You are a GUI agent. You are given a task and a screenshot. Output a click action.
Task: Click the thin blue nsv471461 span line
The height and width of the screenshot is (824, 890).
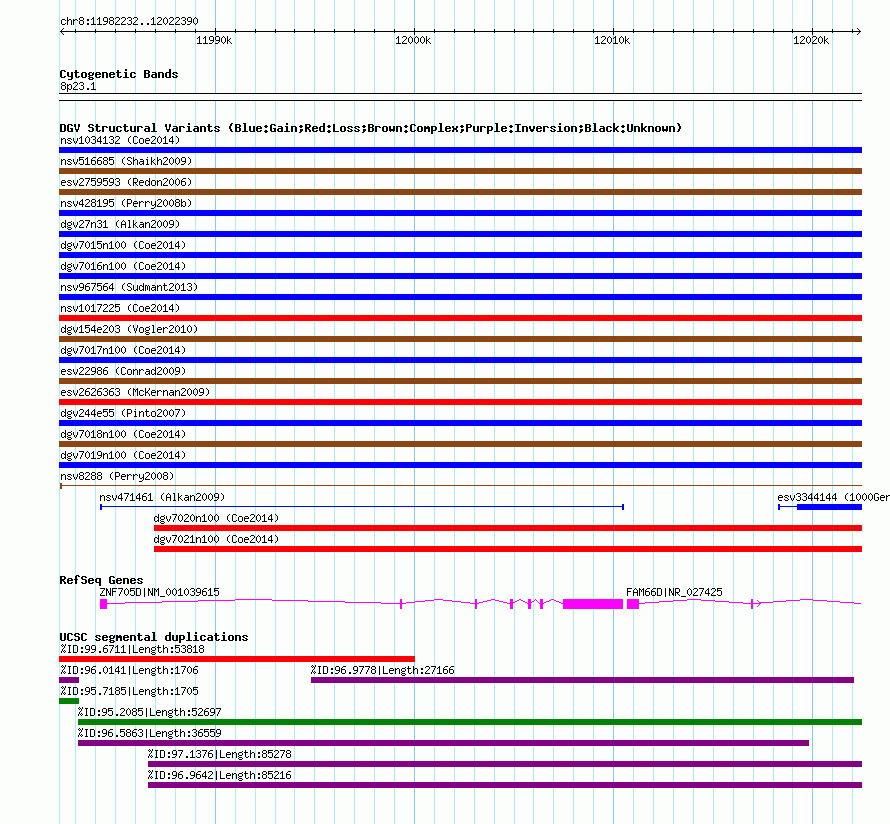[362, 507]
